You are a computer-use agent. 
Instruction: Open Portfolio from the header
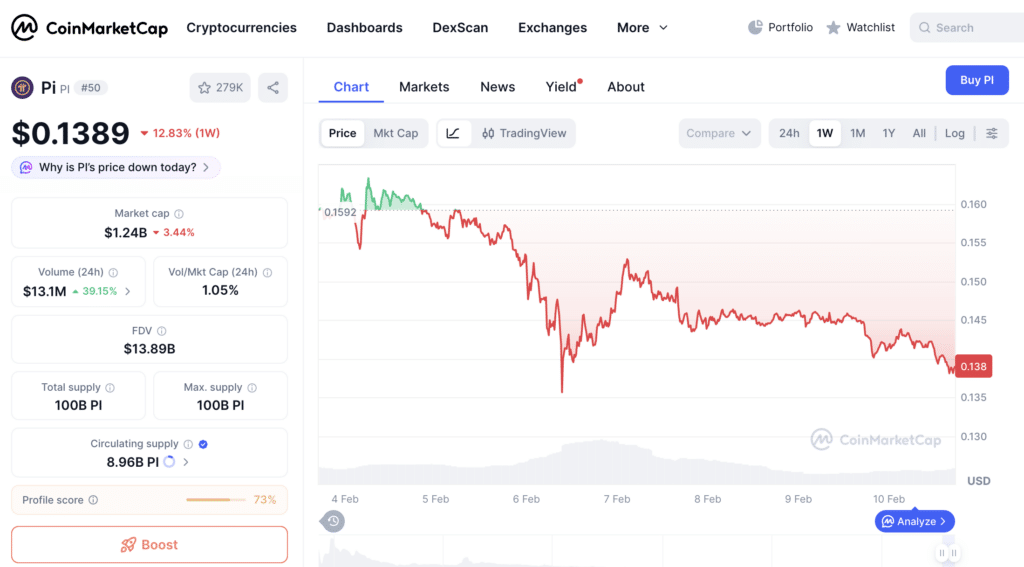tap(780, 27)
